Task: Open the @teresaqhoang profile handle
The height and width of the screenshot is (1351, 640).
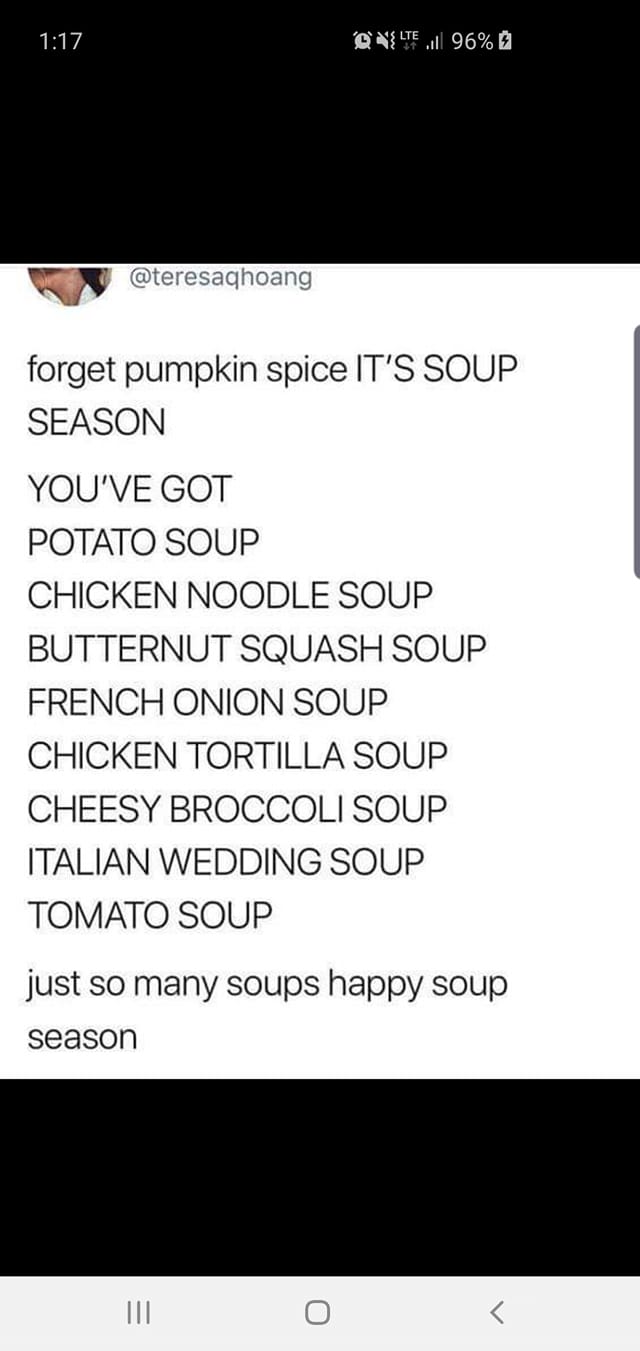Action: click(x=221, y=278)
